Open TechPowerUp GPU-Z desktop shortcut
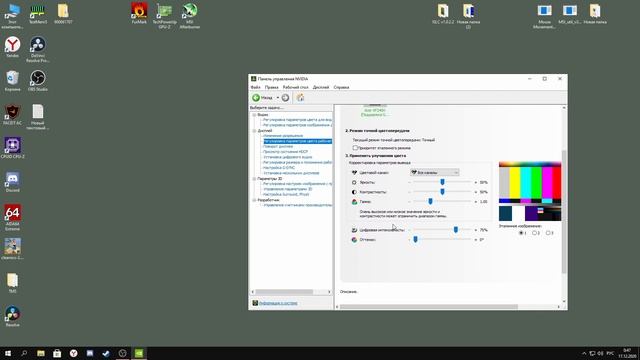Viewport: 640px width, 360px height. pos(164,16)
